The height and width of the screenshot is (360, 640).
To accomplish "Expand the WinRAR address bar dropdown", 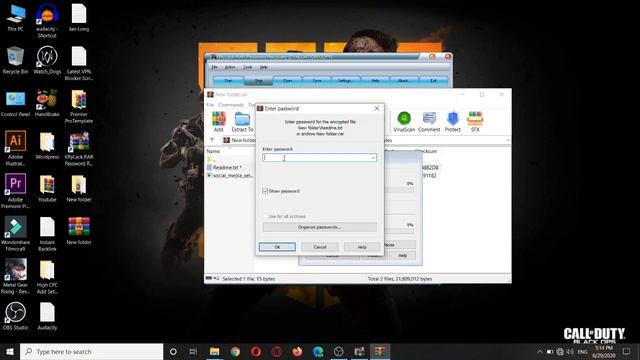I will [507, 140].
